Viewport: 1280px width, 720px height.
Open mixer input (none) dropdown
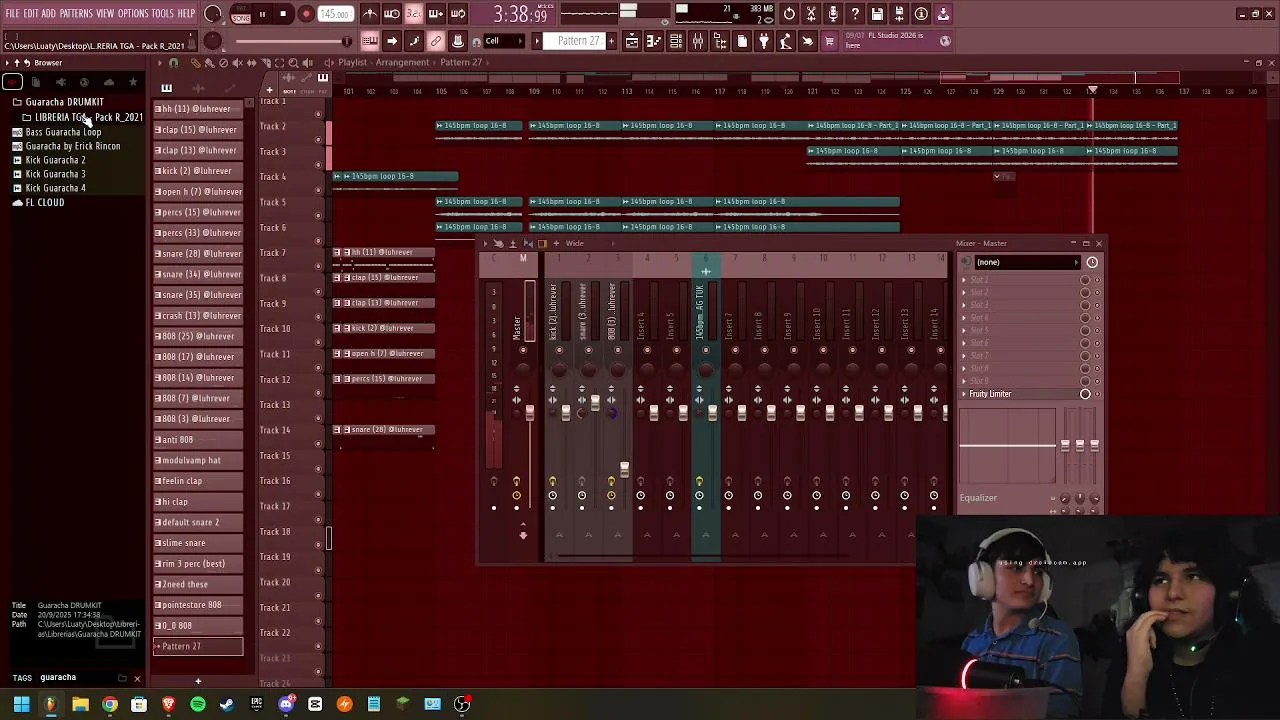tap(1027, 263)
